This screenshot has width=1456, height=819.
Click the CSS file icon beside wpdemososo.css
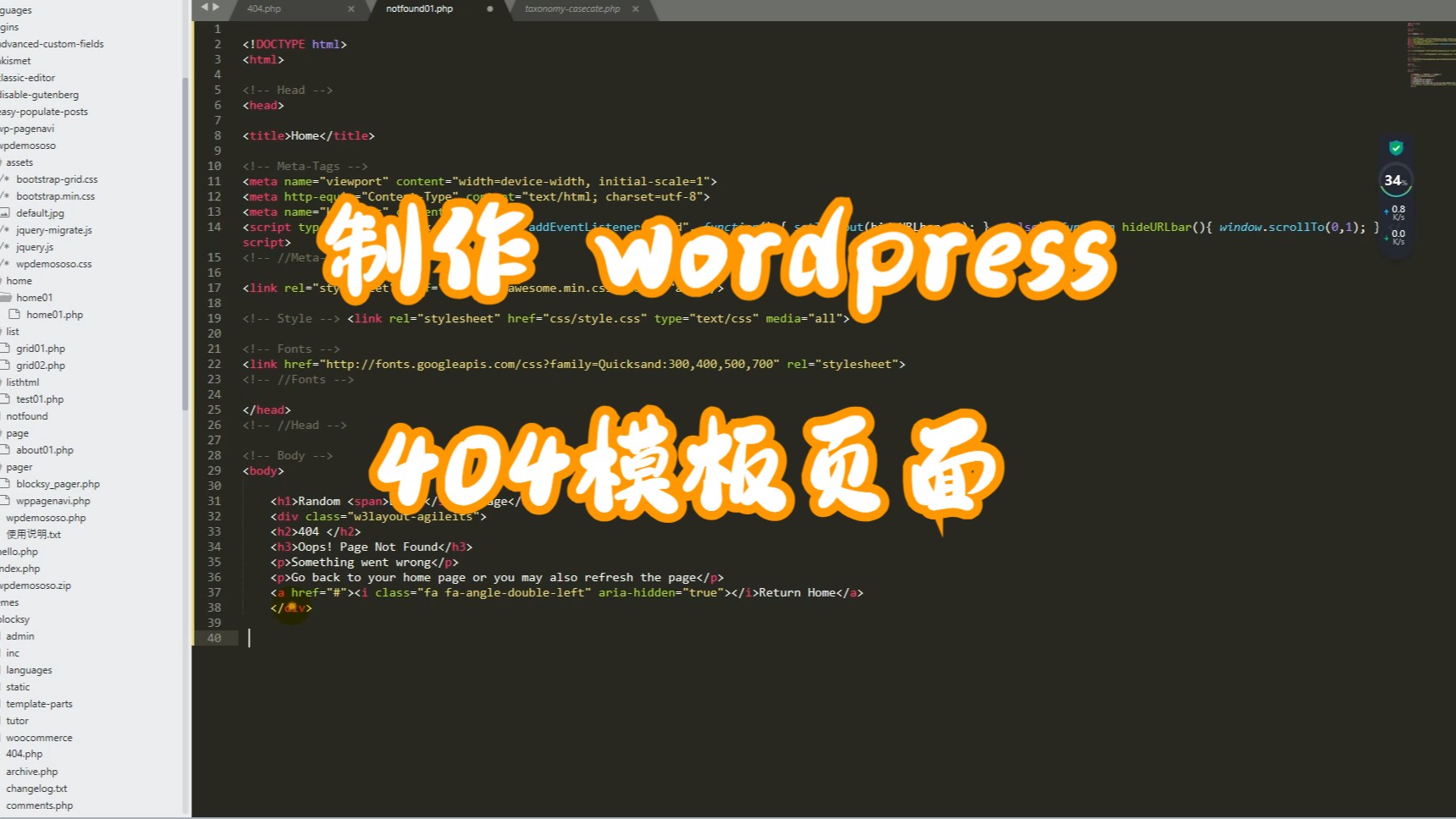(6, 263)
